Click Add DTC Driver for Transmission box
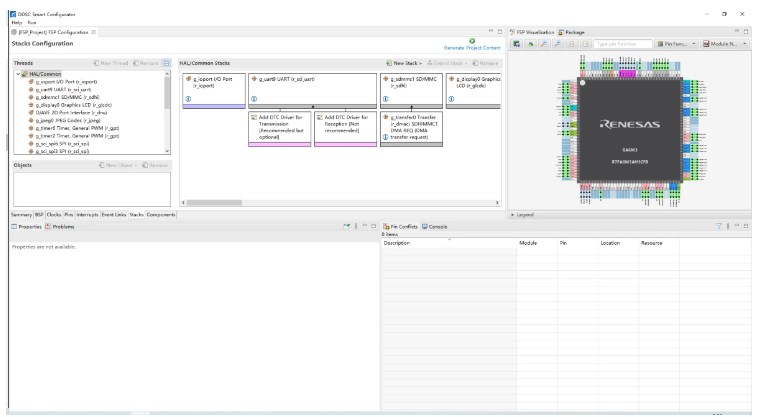This screenshot has width=761, height=417. coord(280,129)
